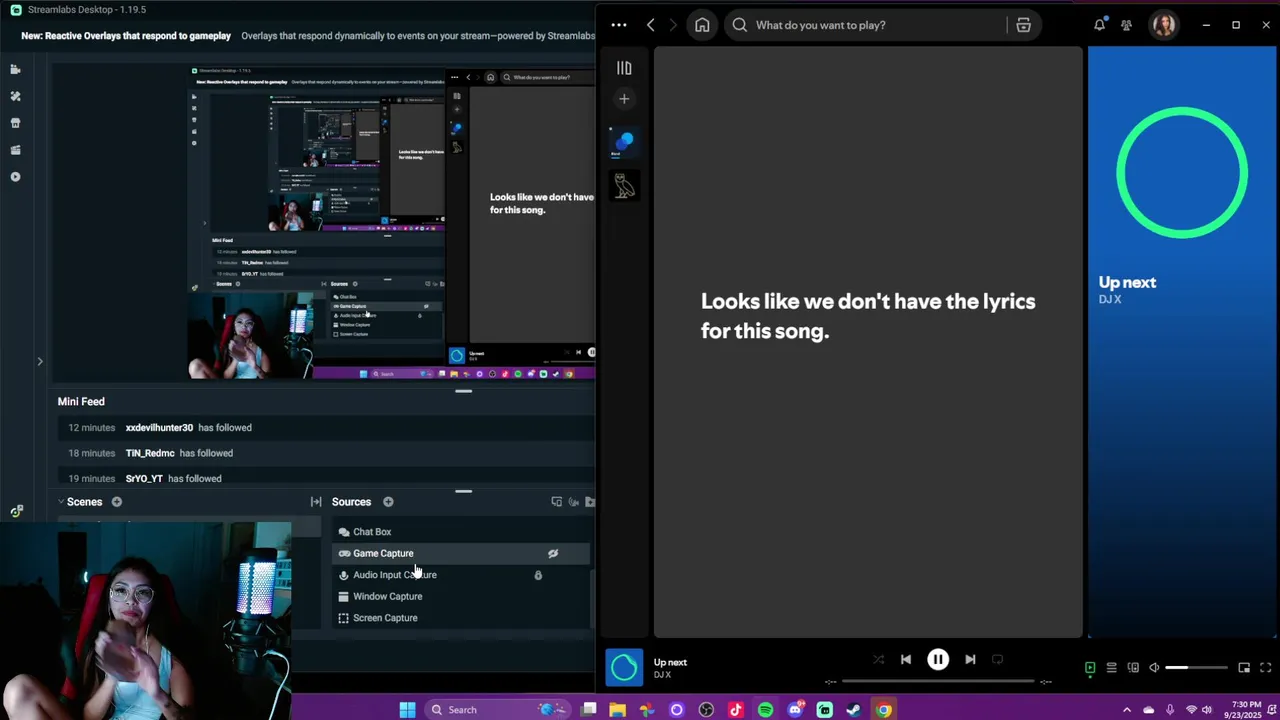Click Spotify song progress bar

938,682
